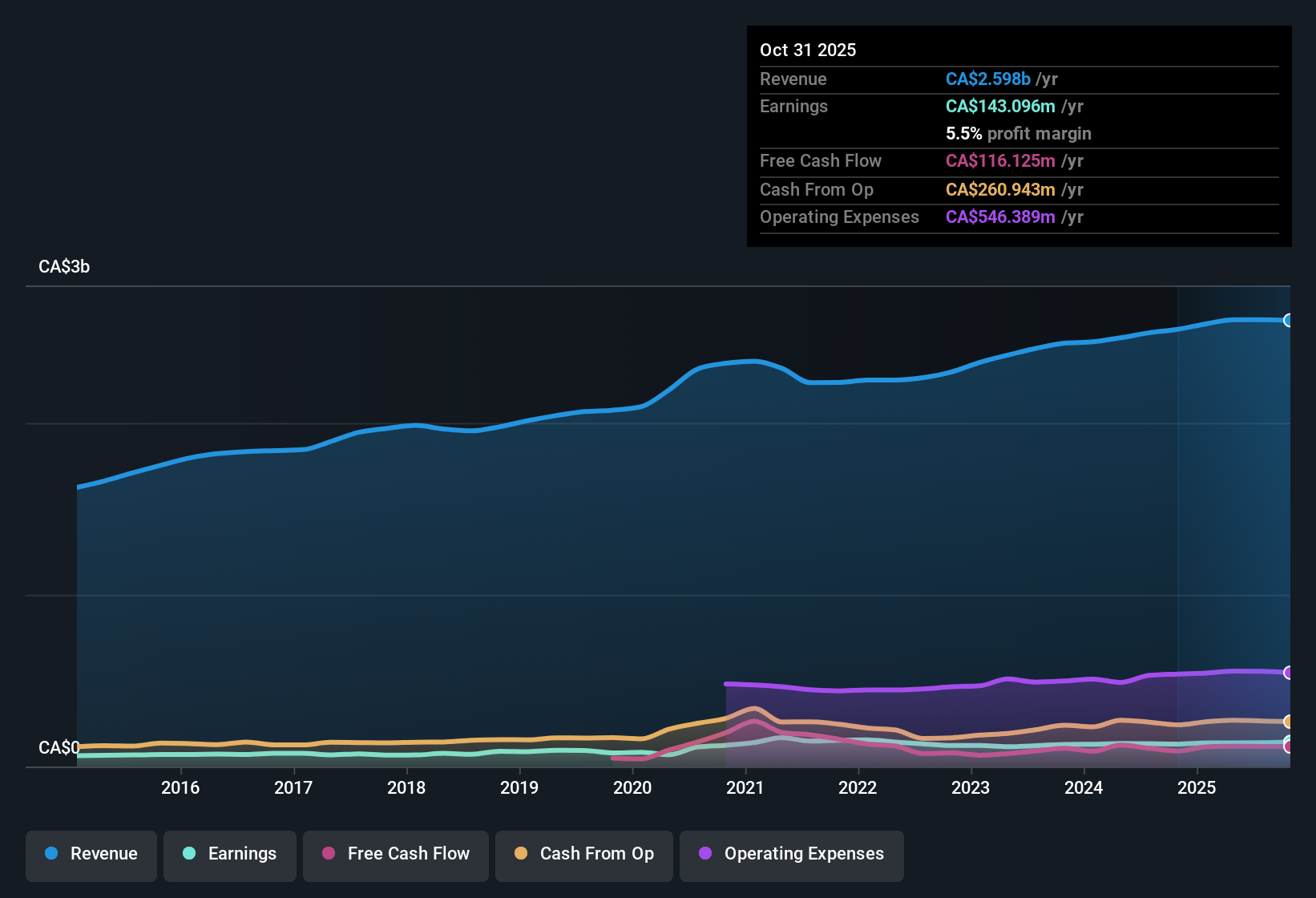Click the 2020 x-axis year label
The width and height of the screenshot is (1316, 898).
632,788
